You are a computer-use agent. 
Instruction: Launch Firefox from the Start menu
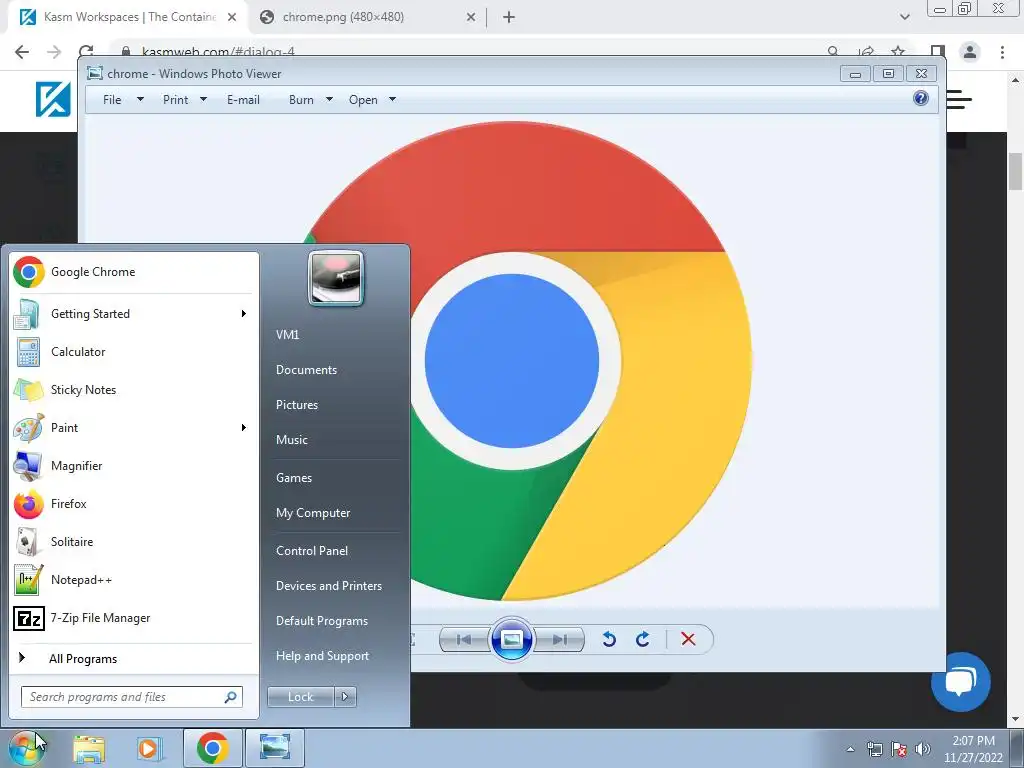(x=134, y=504)
